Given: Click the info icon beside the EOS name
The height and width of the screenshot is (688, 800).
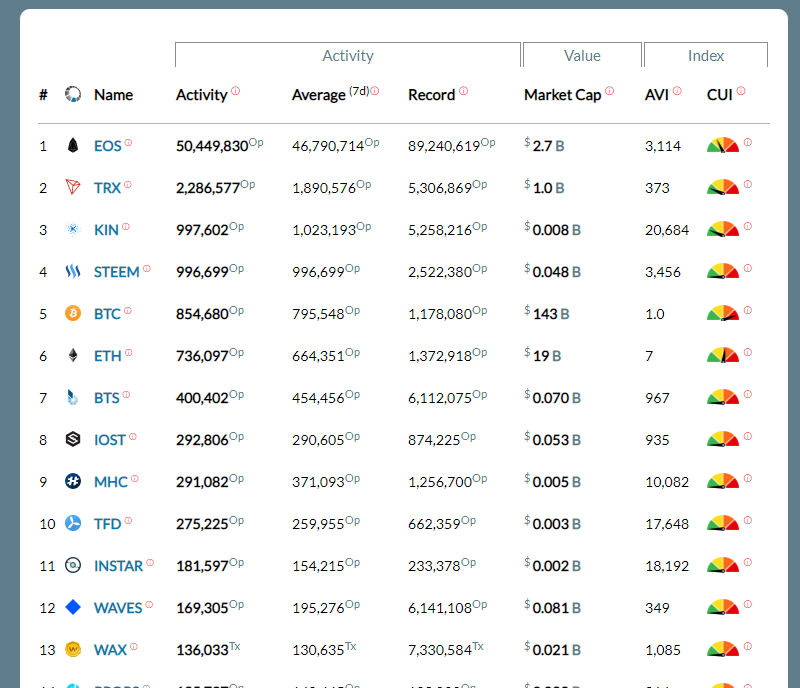Looking at the screenshot, I should click(x=128, y=142).
